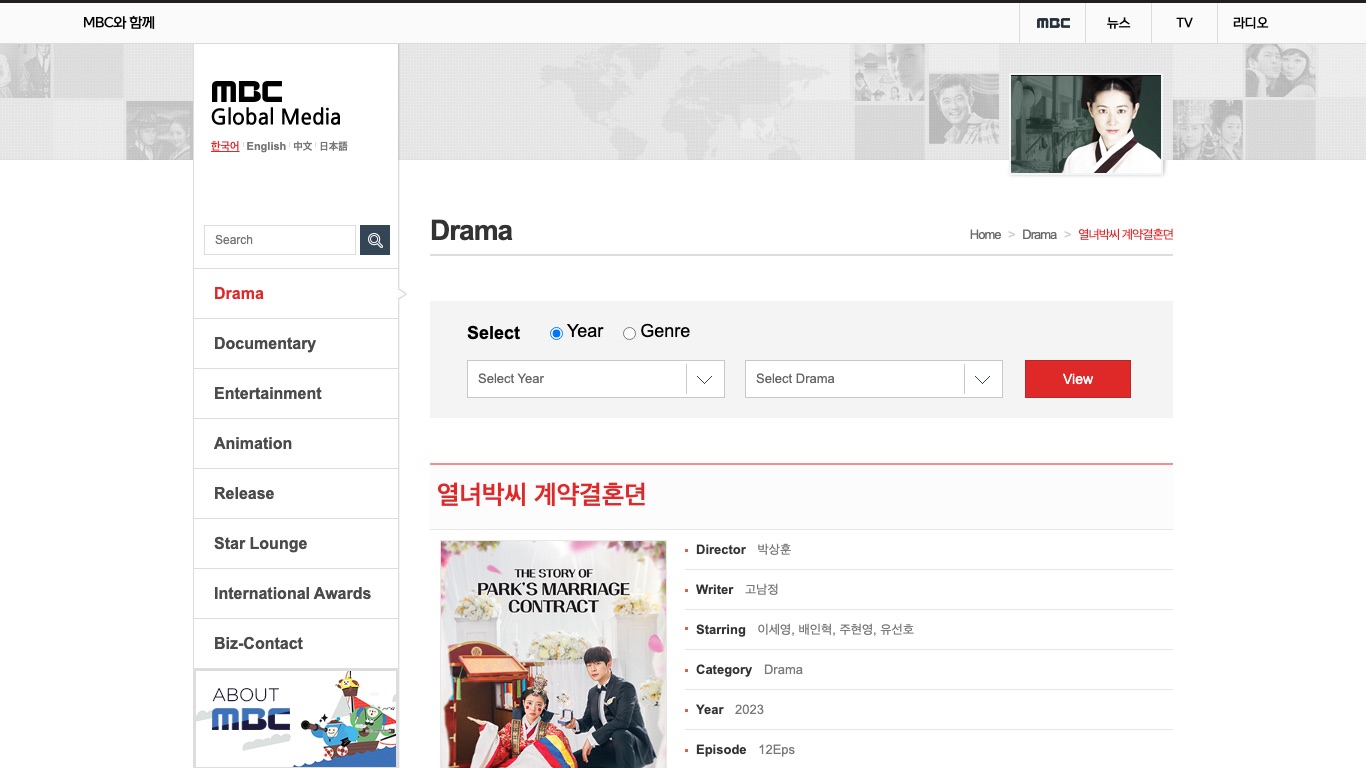This screenshot has height=768, width=1366.
Task: Click writer name 고남정
Action: 761,590
